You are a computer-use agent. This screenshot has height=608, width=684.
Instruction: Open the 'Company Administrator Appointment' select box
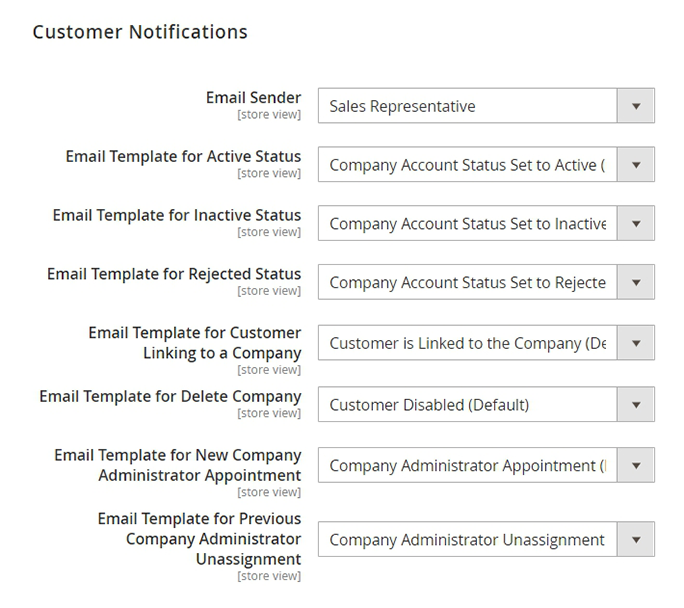tap(467, 465)
